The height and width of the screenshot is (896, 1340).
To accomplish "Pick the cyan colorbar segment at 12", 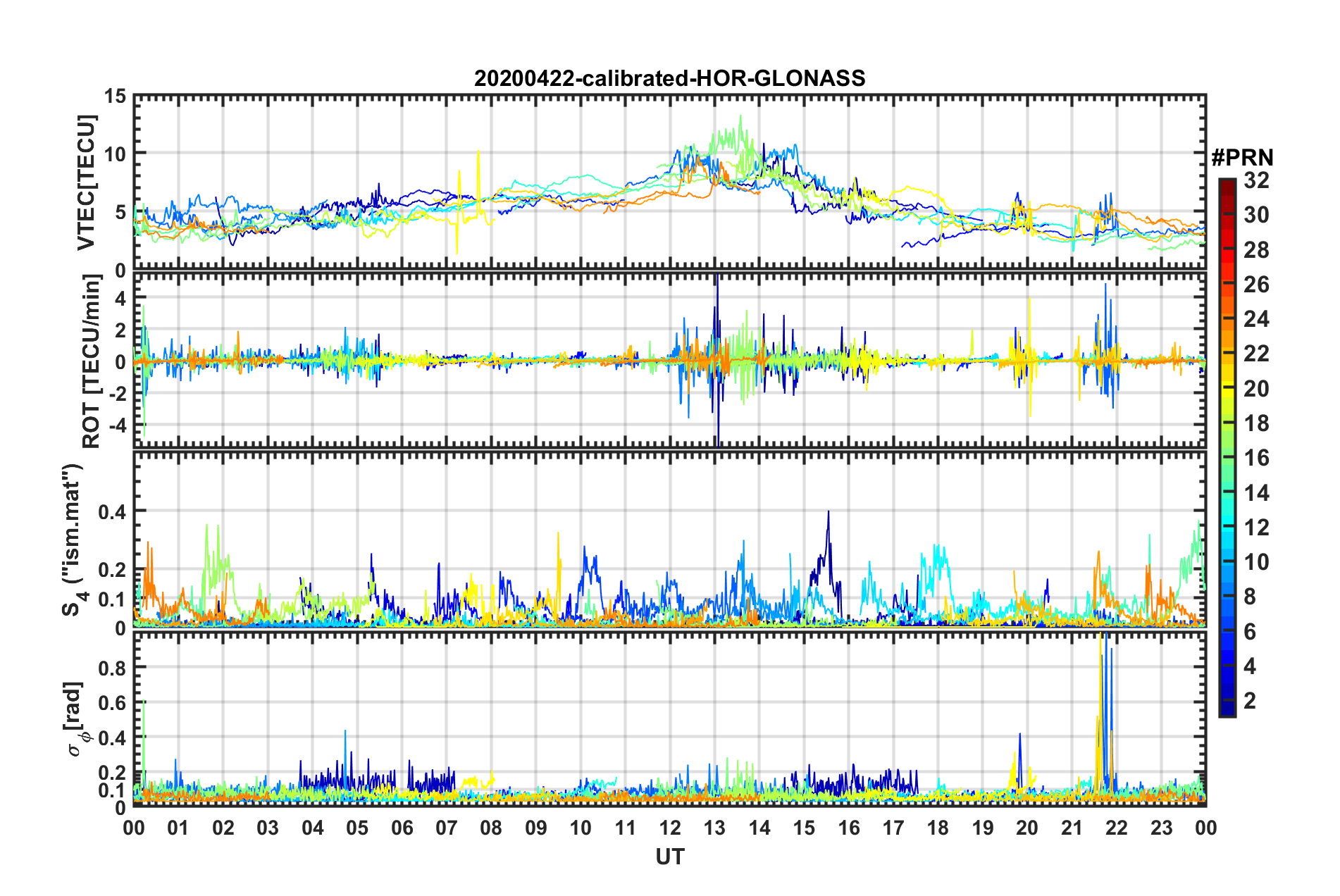I will [1227, 527].
